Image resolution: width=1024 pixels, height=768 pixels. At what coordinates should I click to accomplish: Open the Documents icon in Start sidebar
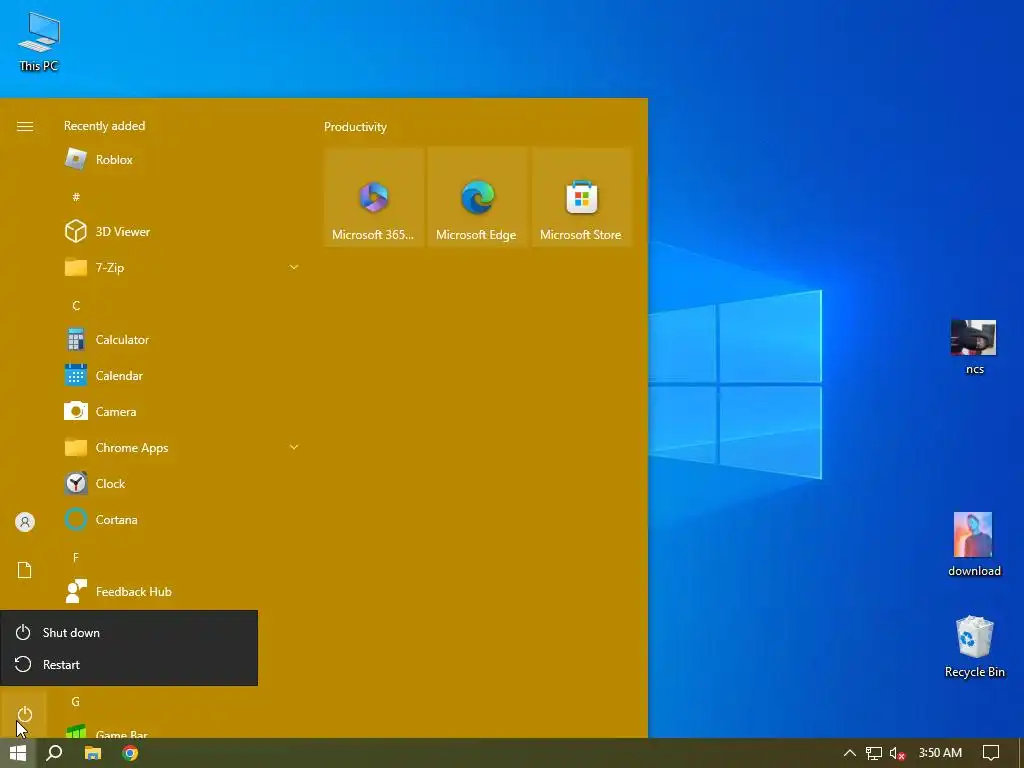click(25, 569)
